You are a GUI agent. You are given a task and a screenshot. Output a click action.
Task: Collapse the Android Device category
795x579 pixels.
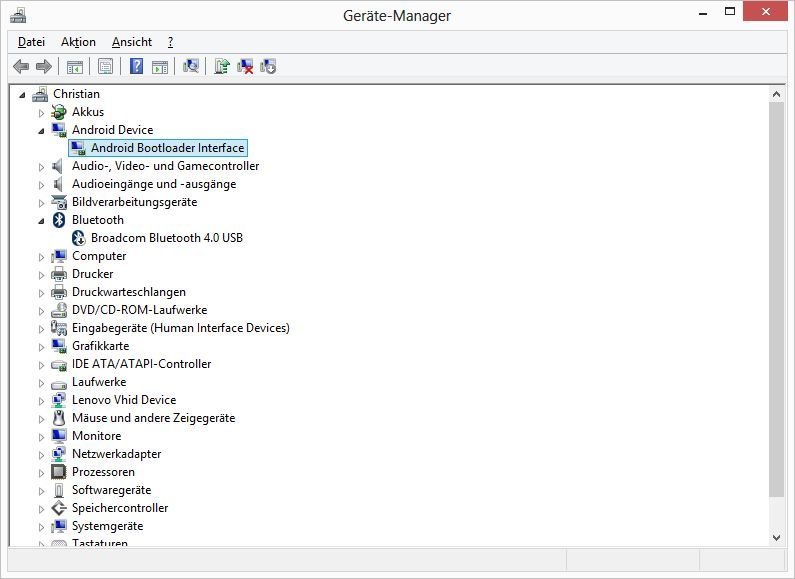42,131
